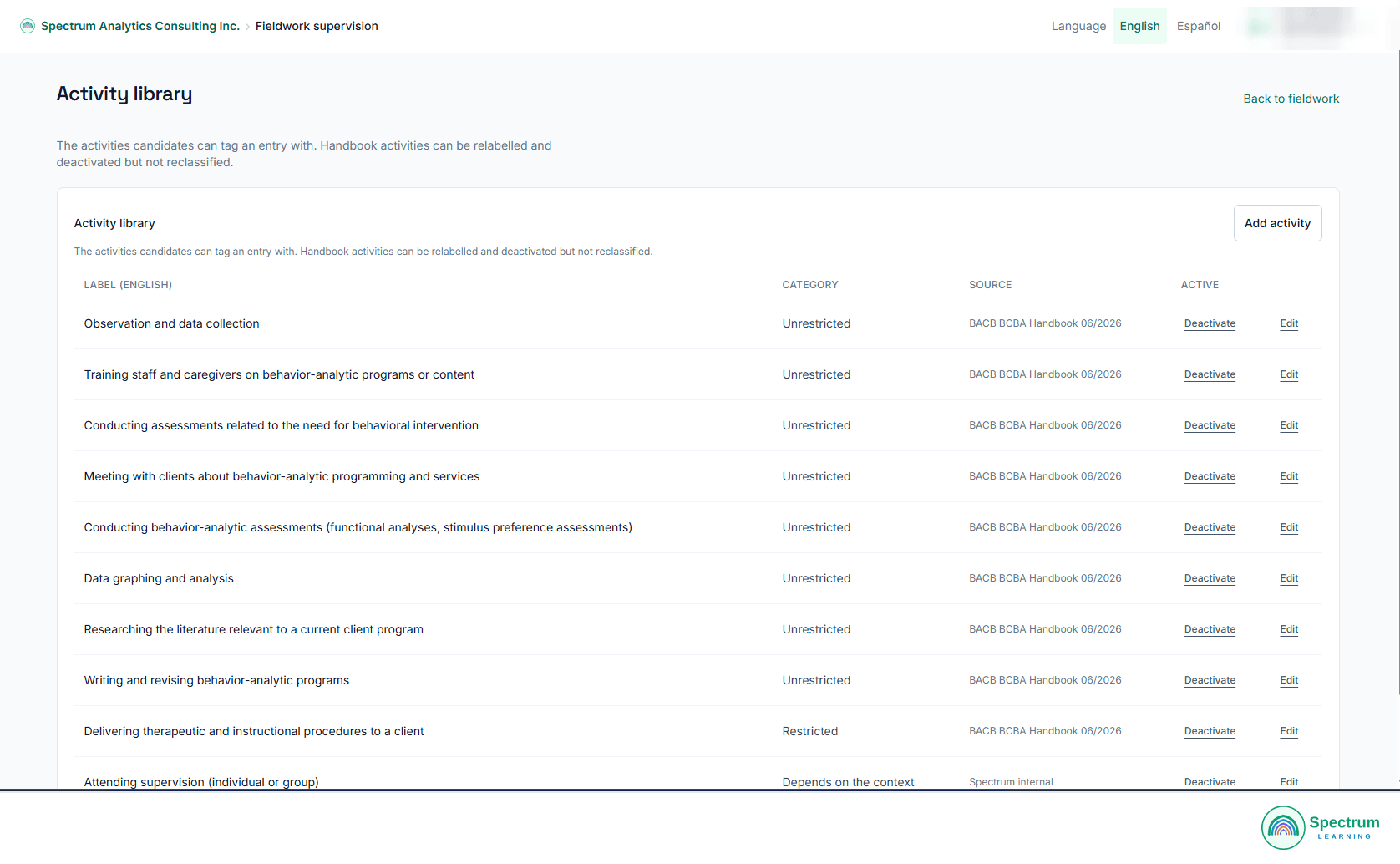Click the ACTIVE column header
1400x864 pixels.
[1200, 285]
